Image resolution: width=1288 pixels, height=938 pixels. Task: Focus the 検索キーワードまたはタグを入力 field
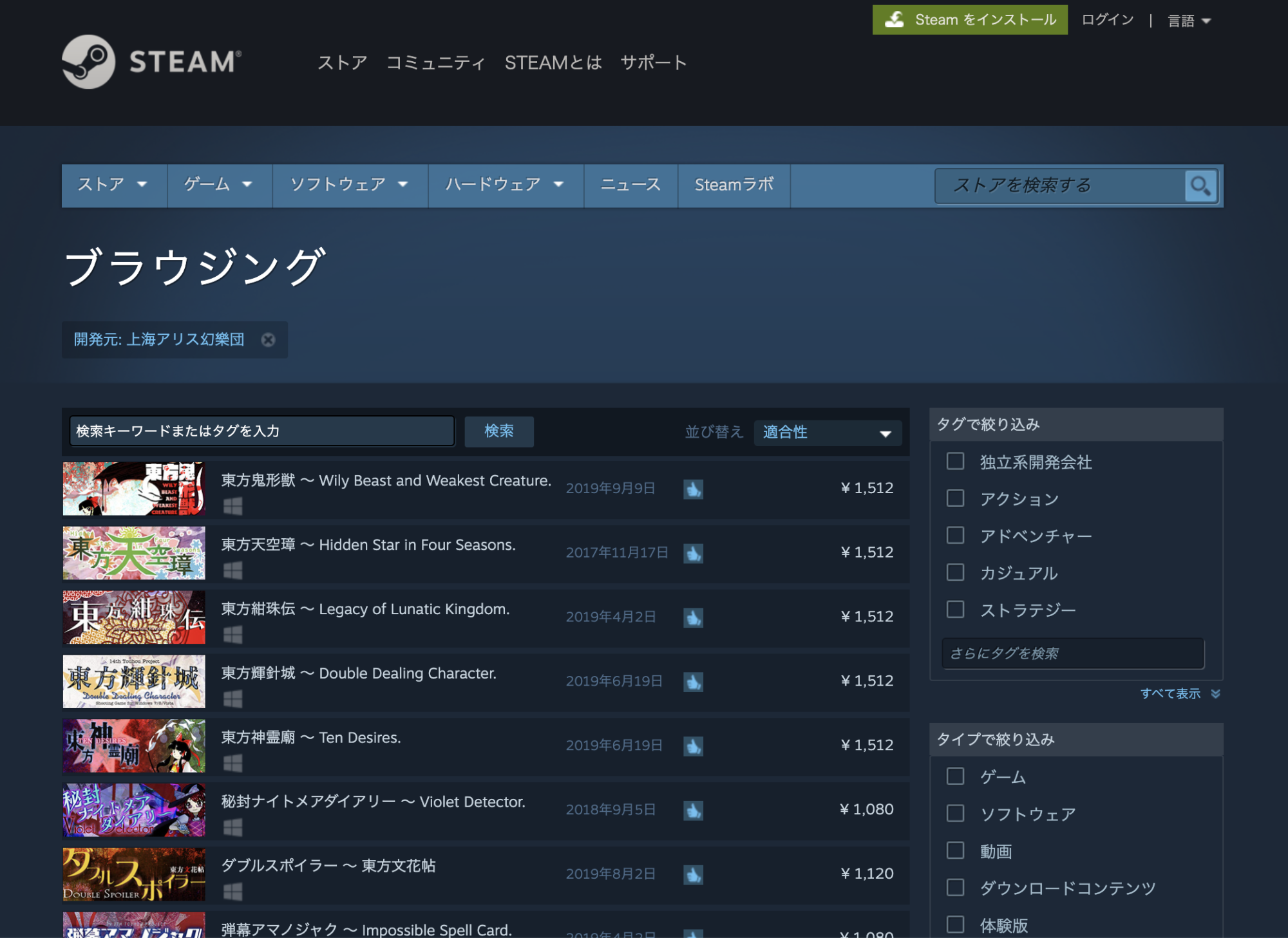click(x=262, y=431)
